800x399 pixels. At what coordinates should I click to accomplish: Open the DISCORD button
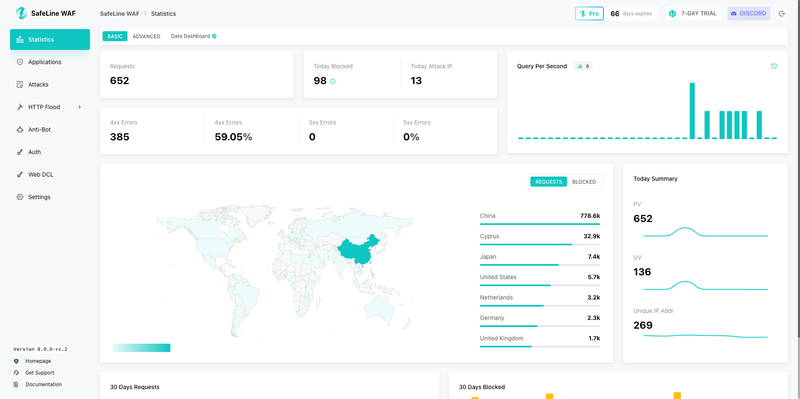coord(748,14)
